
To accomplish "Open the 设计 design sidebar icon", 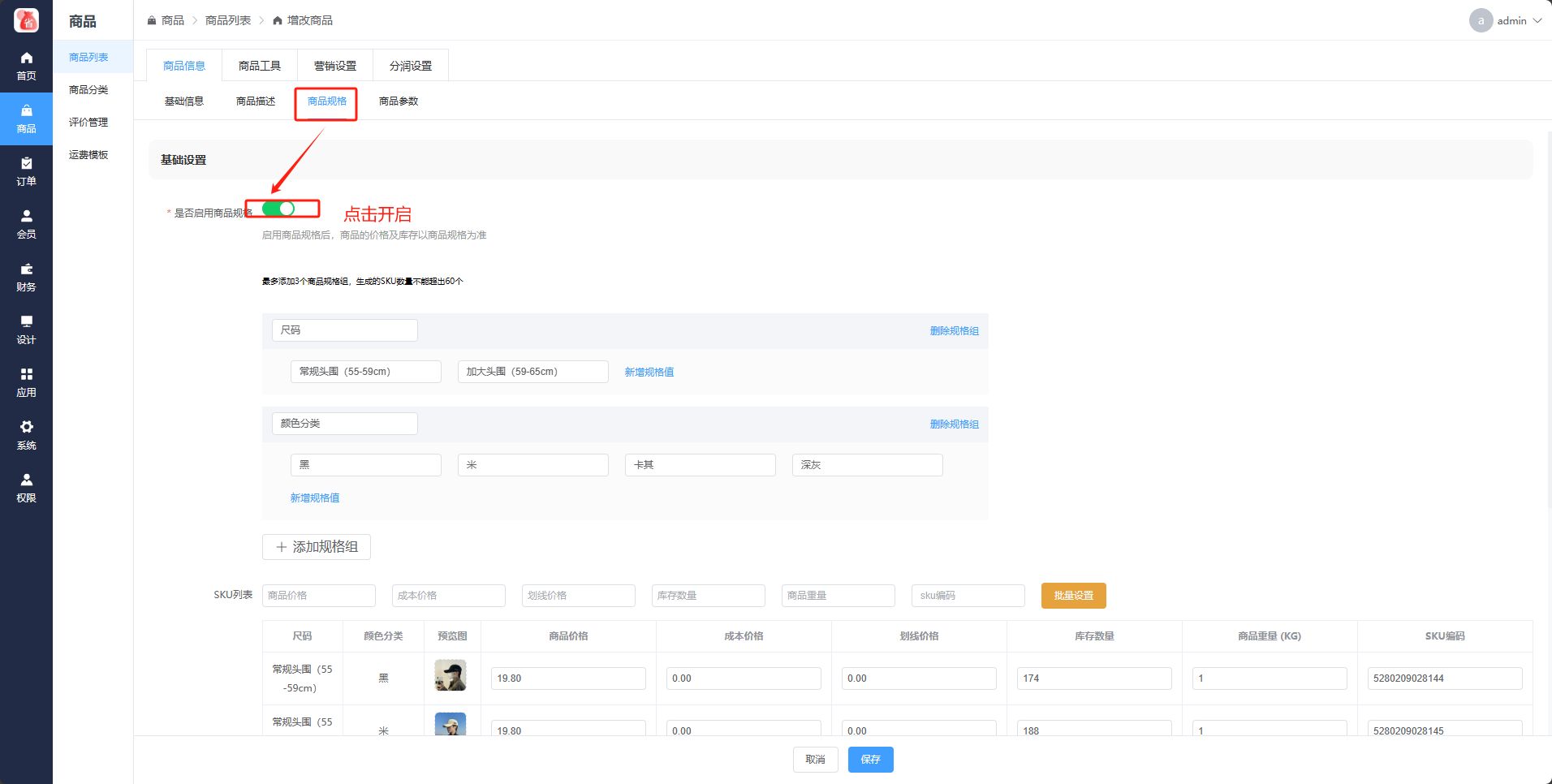I will 26,330.
